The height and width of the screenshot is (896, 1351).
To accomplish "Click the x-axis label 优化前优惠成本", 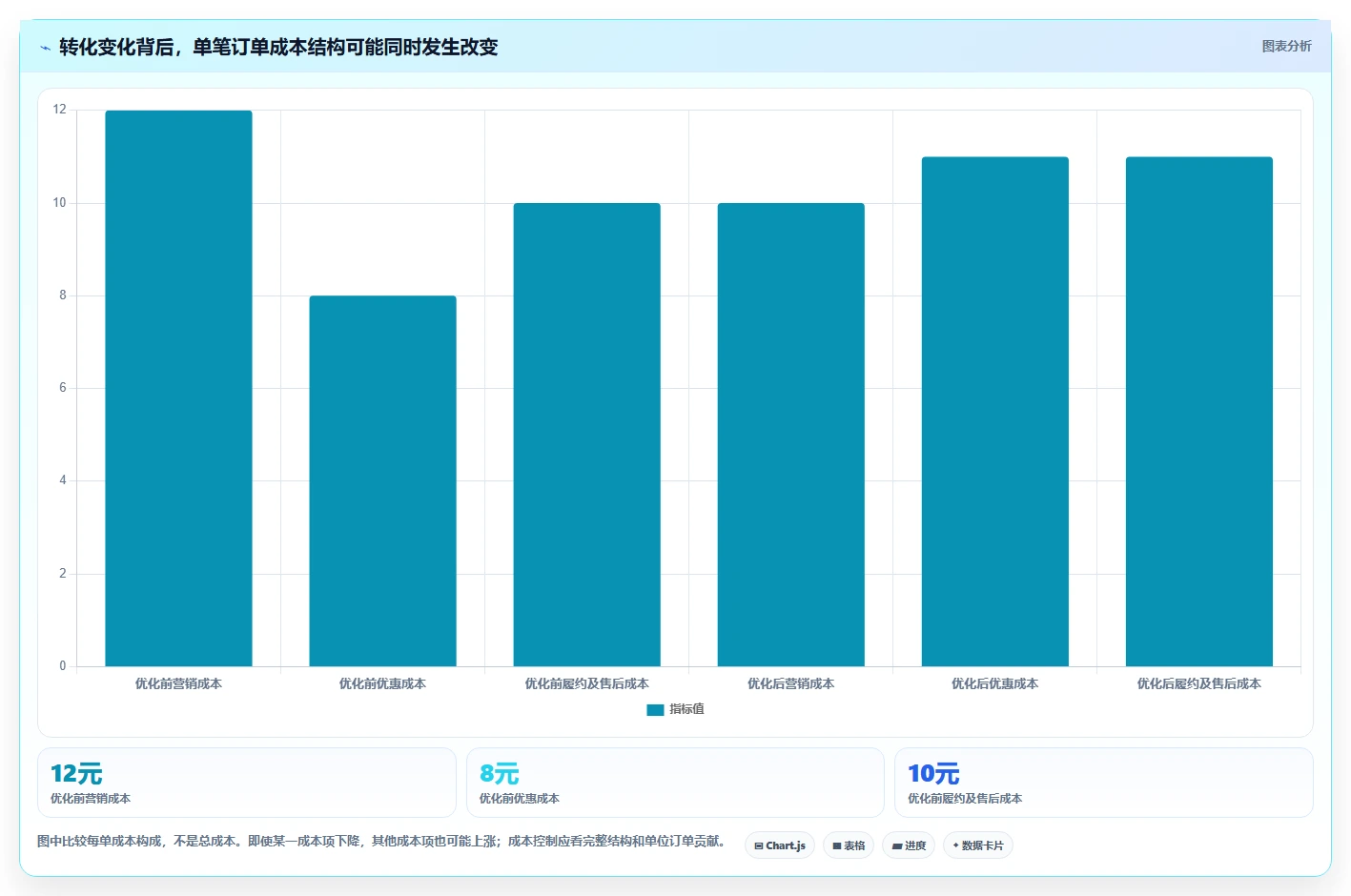I will click(x=382, y=683).
